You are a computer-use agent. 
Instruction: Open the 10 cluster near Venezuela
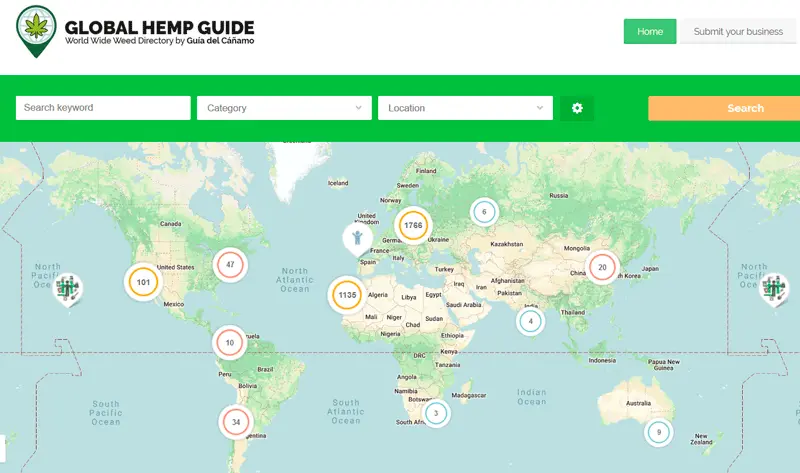coord(230,343)
